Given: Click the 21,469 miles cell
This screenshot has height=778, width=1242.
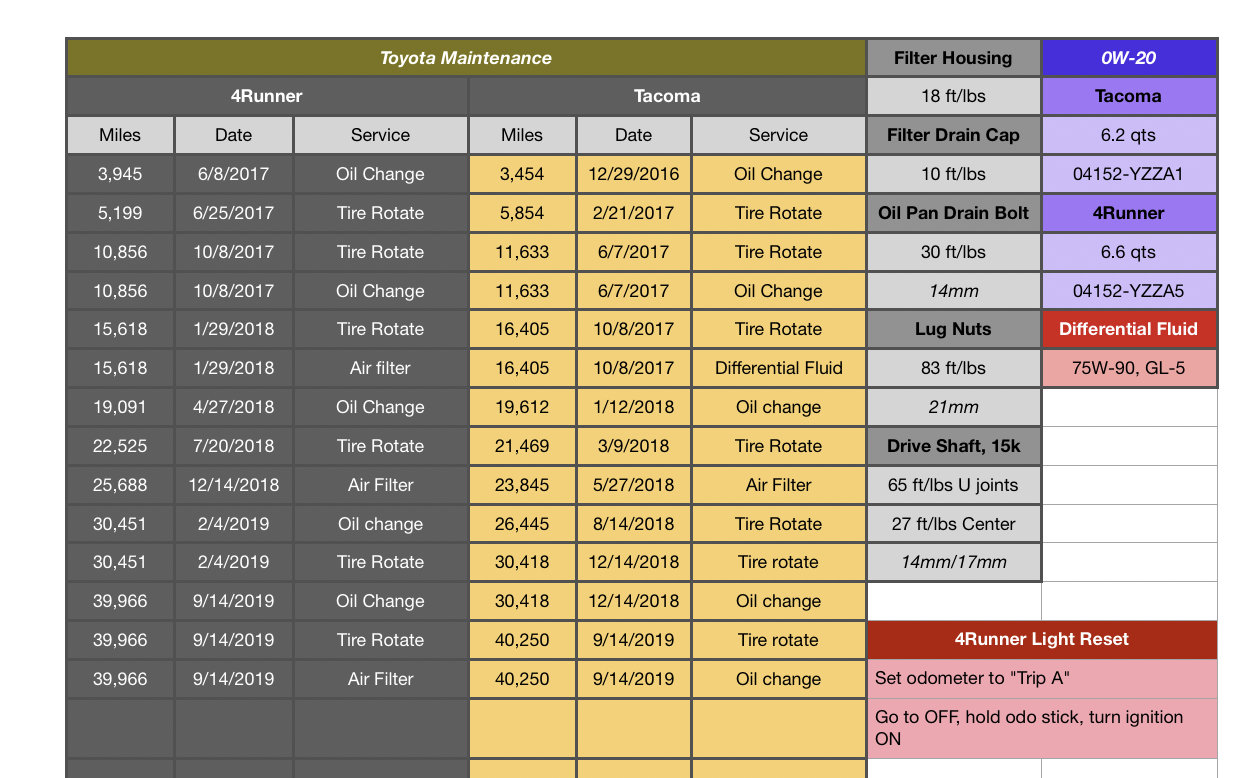Looking at the screenshot, I should (x=522, y=446).
